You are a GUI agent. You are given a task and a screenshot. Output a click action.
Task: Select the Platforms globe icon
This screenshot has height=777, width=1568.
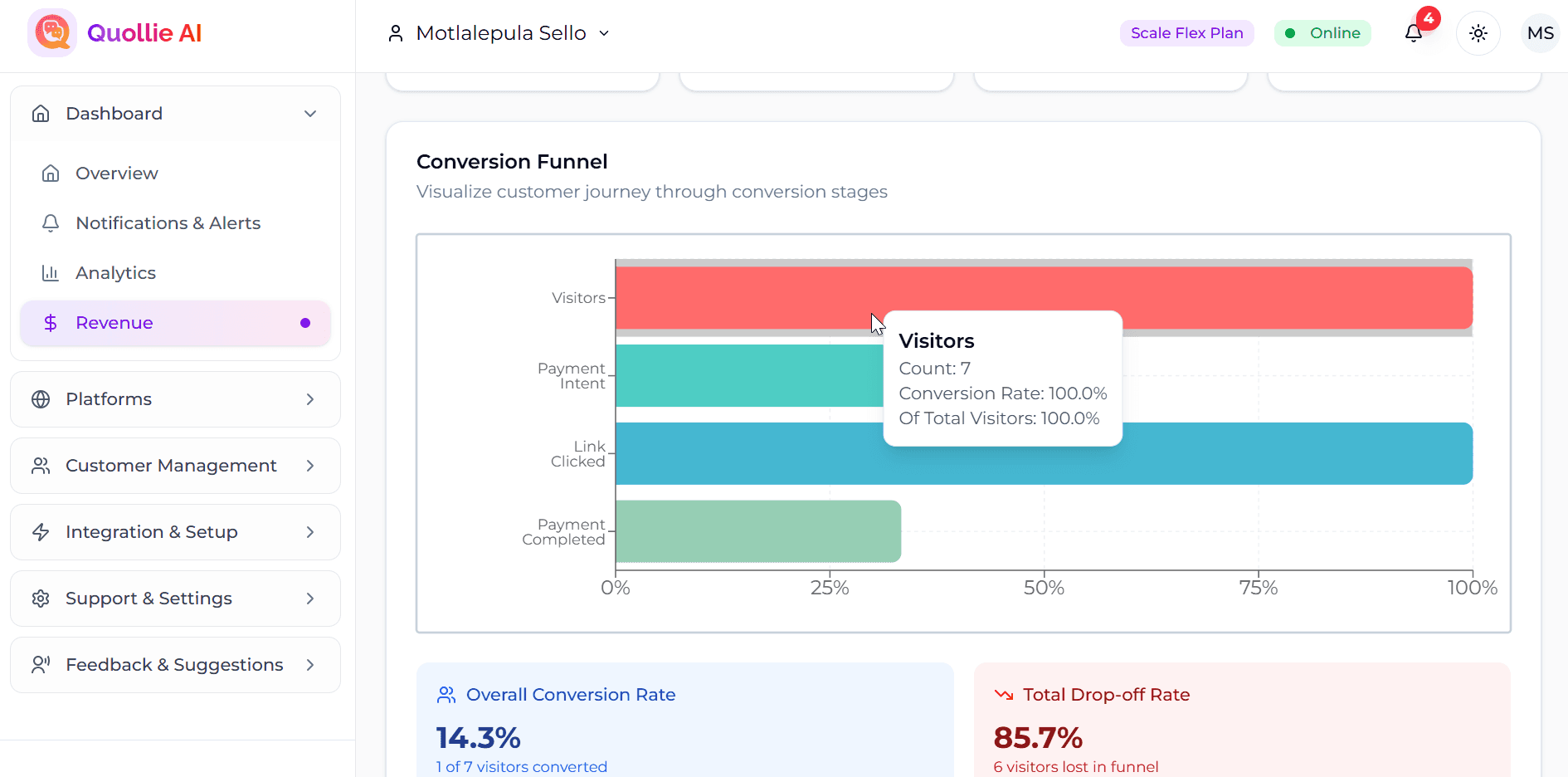point(41,399)
